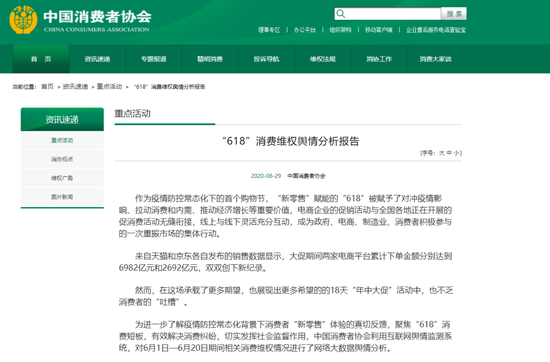Select 重点活动 in the left sidebar
Viewport: 550px width, 362px height.
click(62, 140)
